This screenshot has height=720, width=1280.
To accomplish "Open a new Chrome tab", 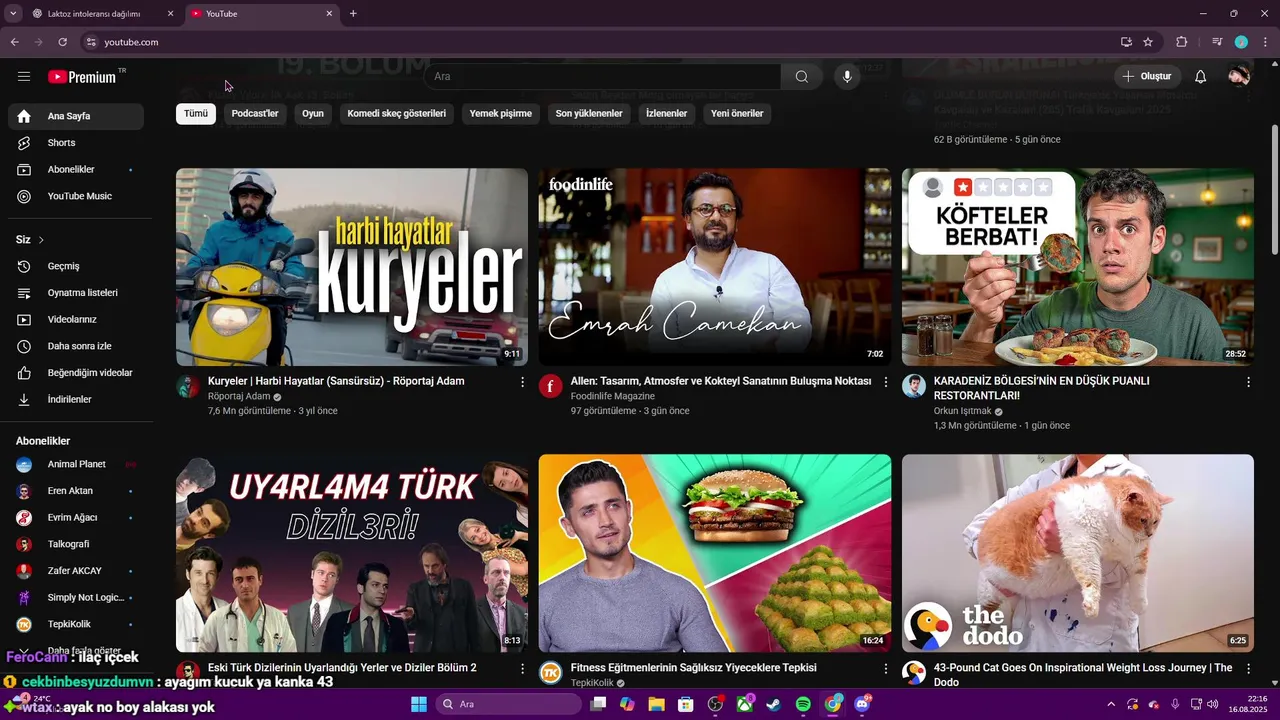I will 353,14.
